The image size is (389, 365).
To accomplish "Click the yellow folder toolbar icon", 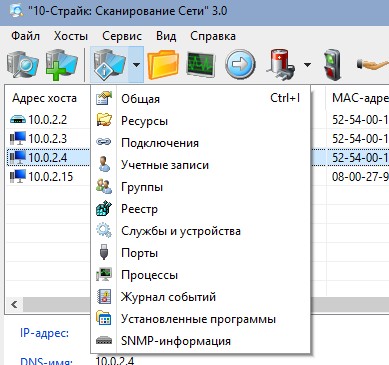I will click(163, 65).
